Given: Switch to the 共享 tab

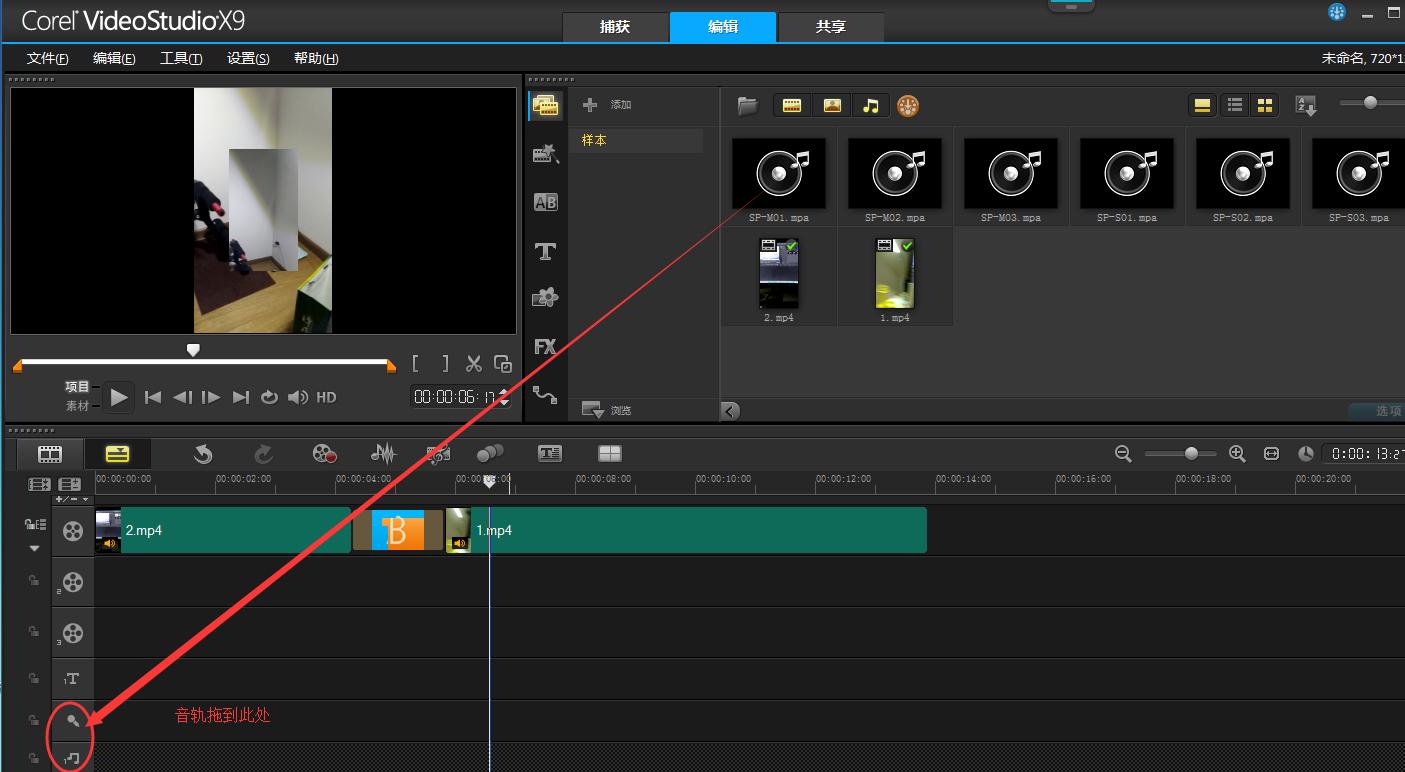Looking at the screenshot, I should [830, 27].
